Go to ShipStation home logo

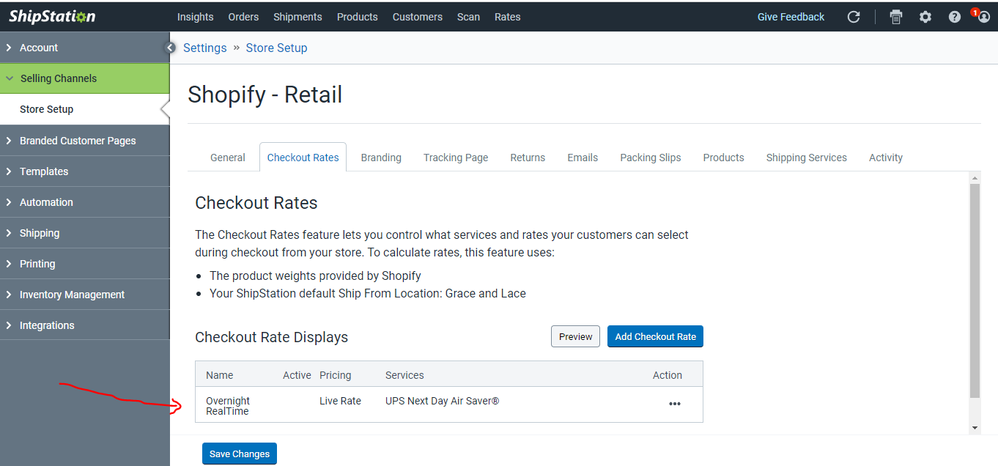[52, 16]
